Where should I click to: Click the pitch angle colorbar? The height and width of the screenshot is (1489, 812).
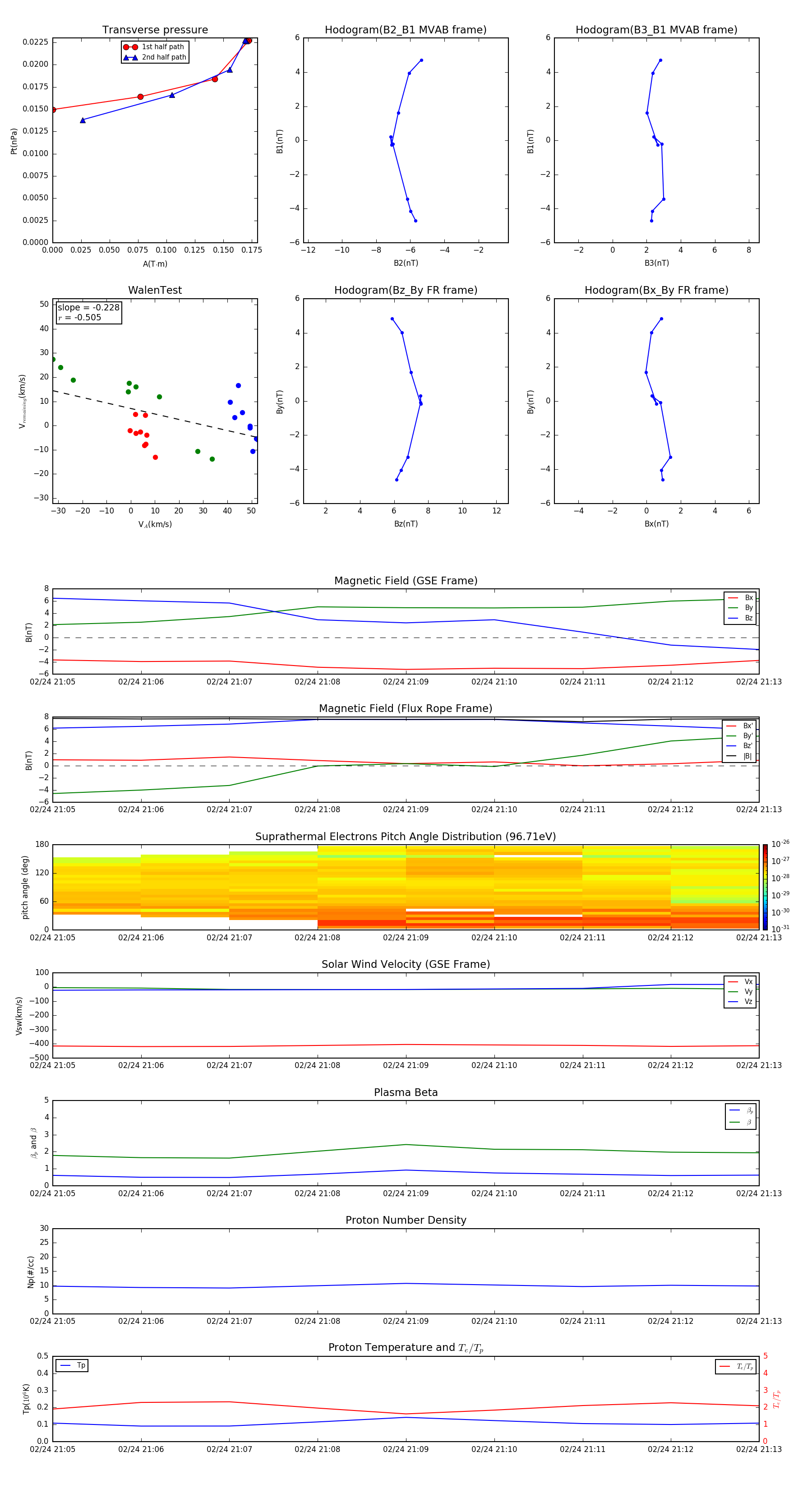click(x=765, y=887)
